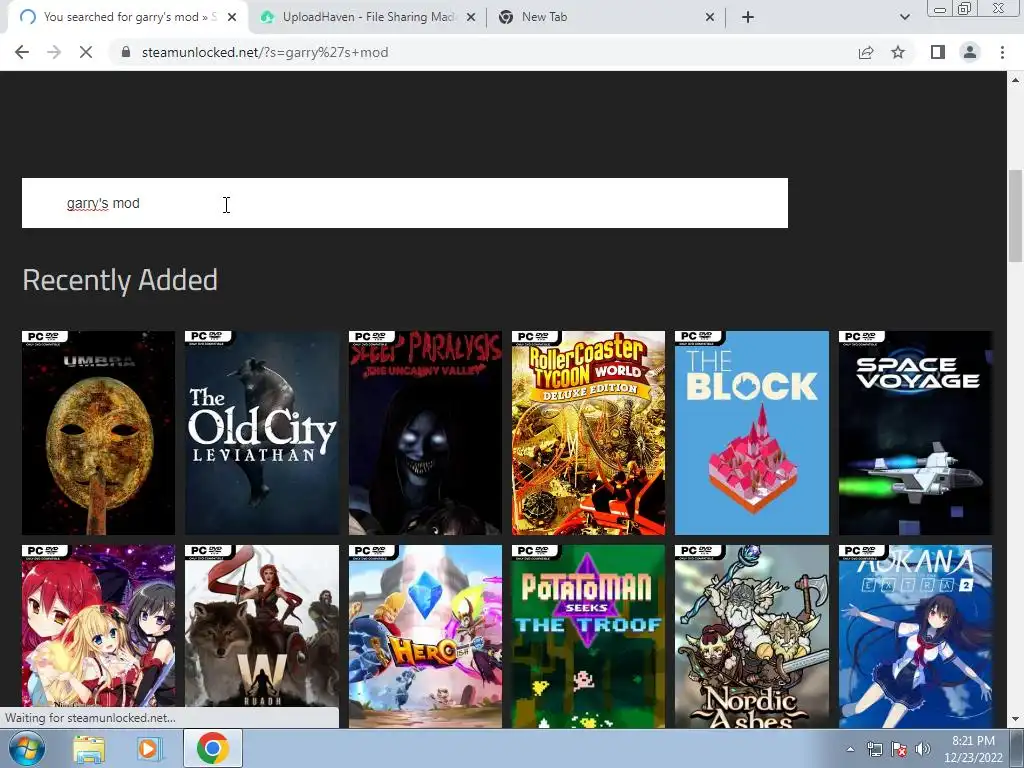Image resolution: width=1024 pixels, height=768 pixels.
Task: Click the scrollbar down arrow
Action: [1015, 720]
